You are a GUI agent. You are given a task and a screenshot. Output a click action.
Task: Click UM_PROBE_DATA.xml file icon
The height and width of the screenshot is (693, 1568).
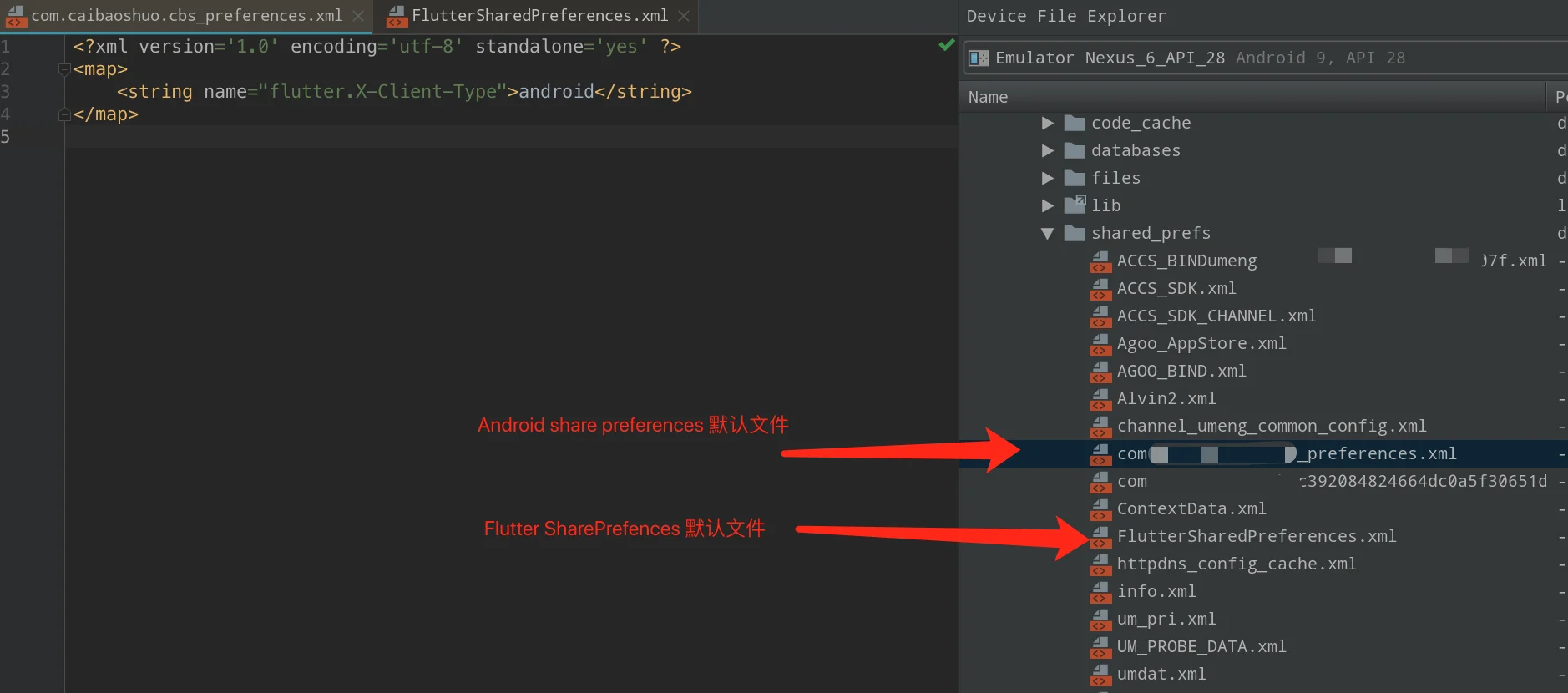[x=1100, y=647]
